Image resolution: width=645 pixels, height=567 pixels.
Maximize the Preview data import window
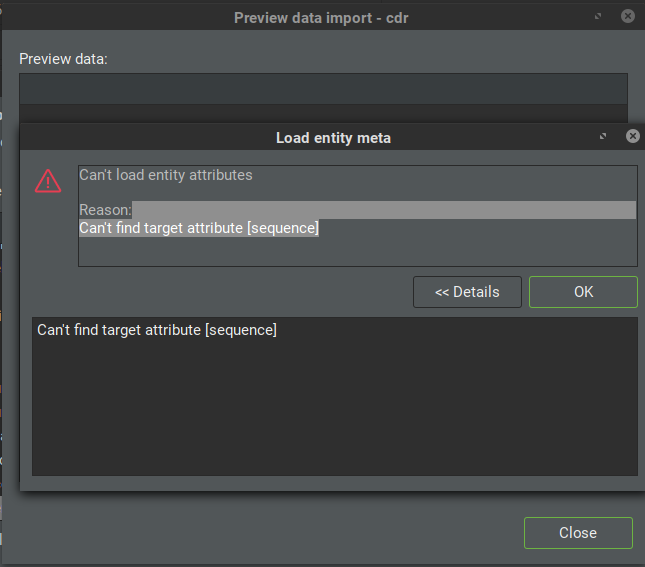coord(598,16)
